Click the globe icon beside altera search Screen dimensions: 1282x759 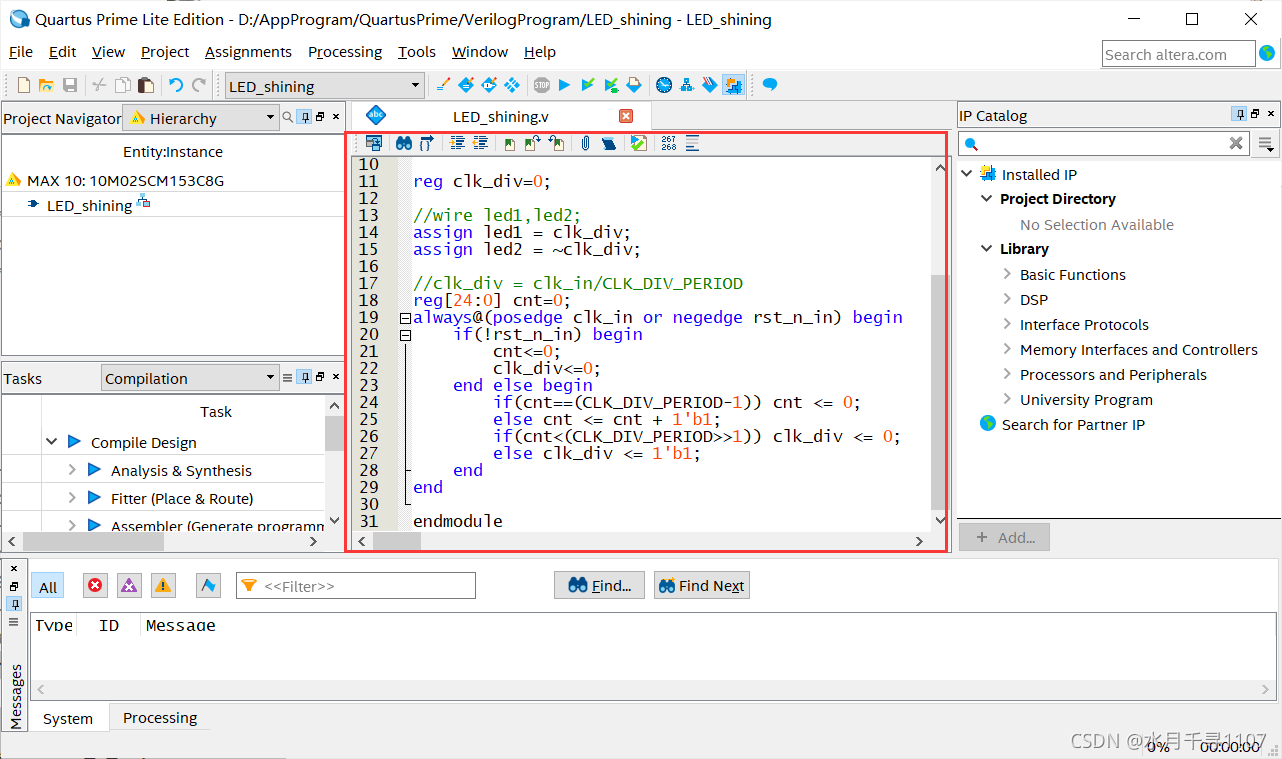click(x=1268, y=53)
